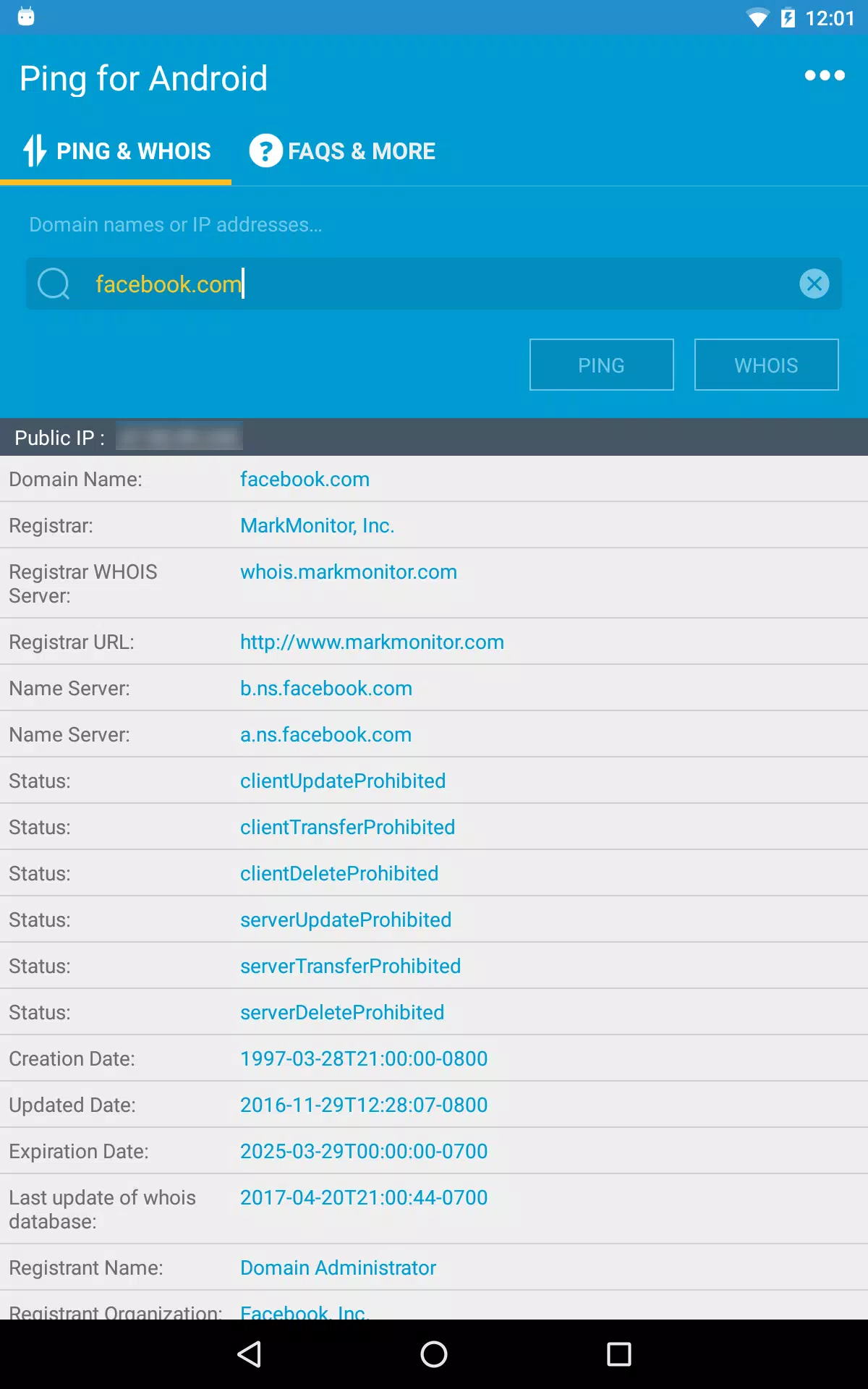Screen dimensions: 868x1389
Task: Run the WHOIS lookup button
Action: 767,365
